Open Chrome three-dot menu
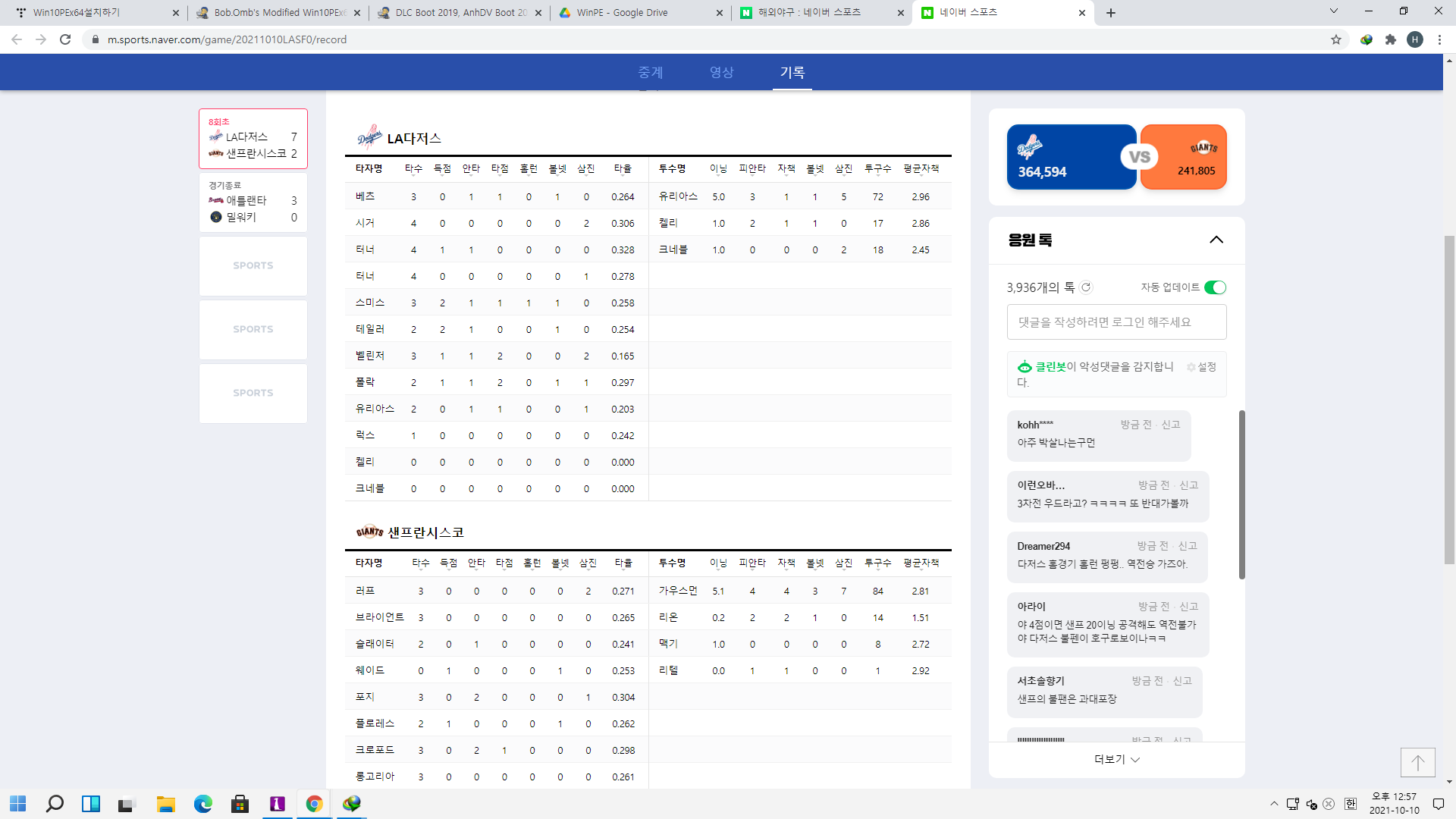This screenshot has height=819, width=1456. pos(1439,39)
